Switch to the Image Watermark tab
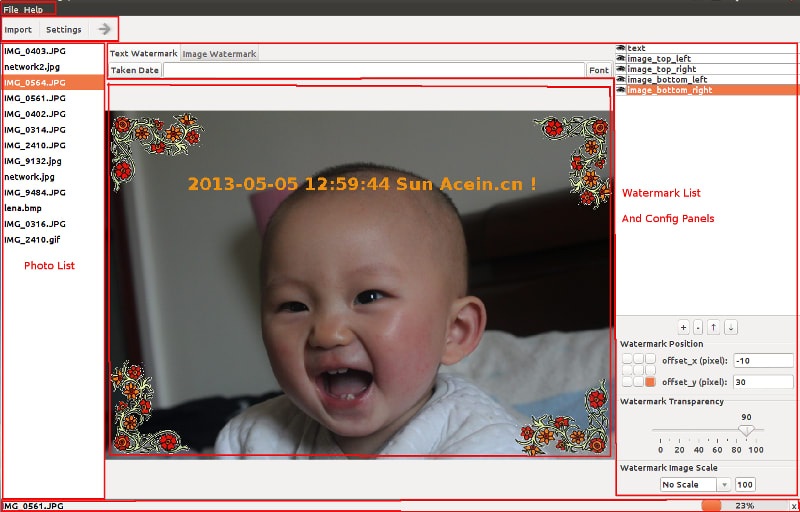This screenshot has width=800, height=512. pyautogui.click(x=219, y=54)
